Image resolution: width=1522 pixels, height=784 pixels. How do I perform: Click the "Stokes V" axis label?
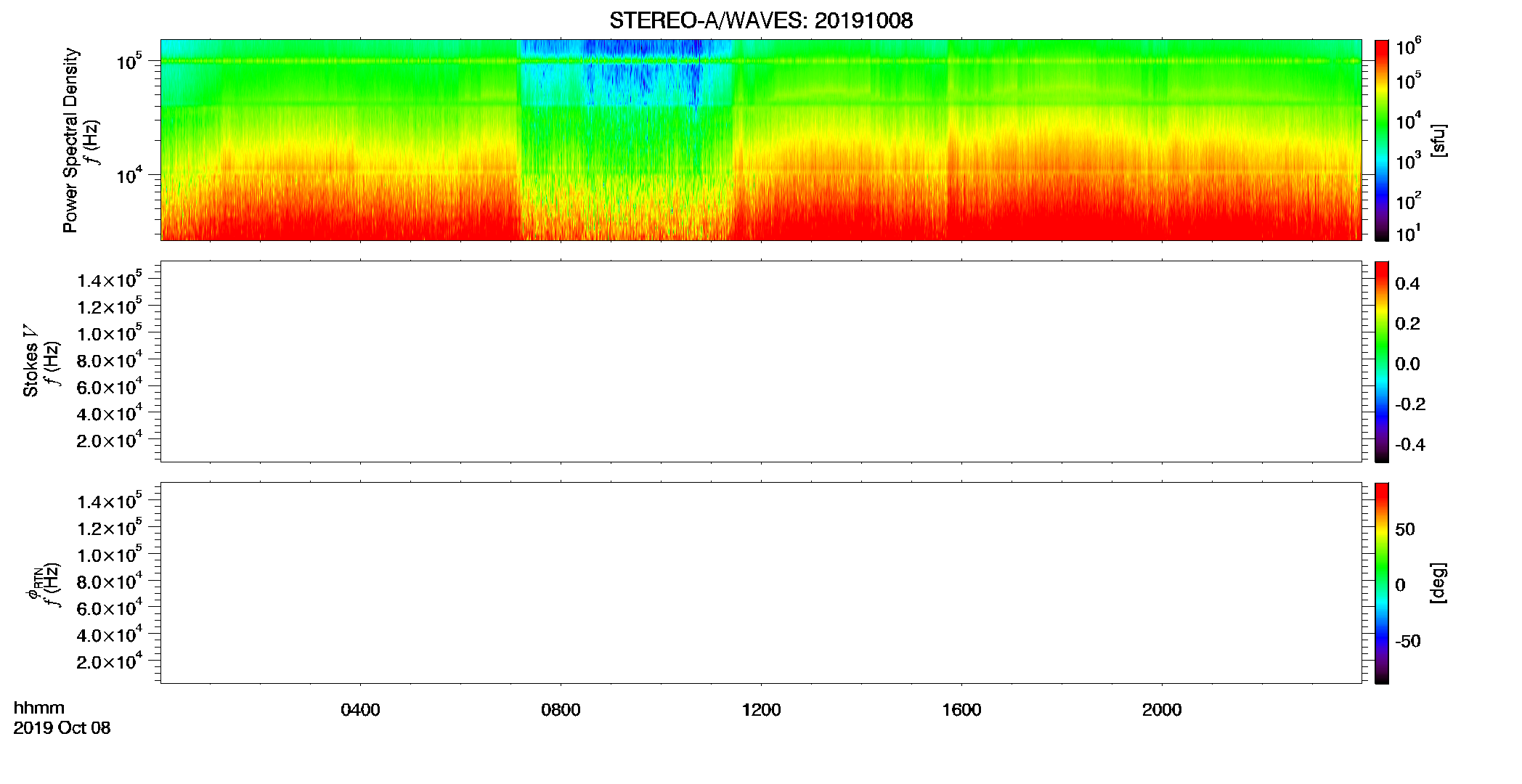(x=30, y=361)
